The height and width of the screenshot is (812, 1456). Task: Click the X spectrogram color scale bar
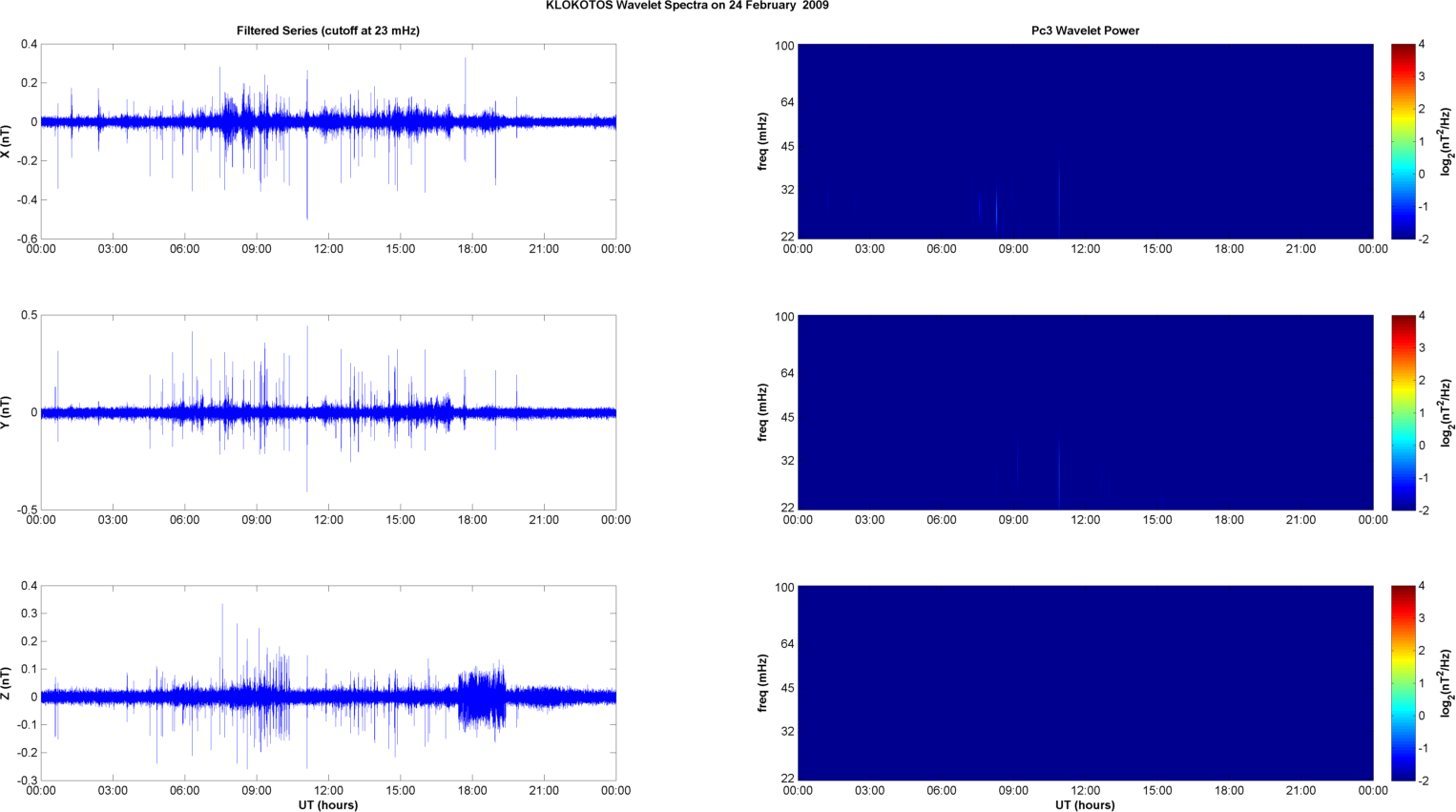pyautogui.click(x=1403, y=141)
